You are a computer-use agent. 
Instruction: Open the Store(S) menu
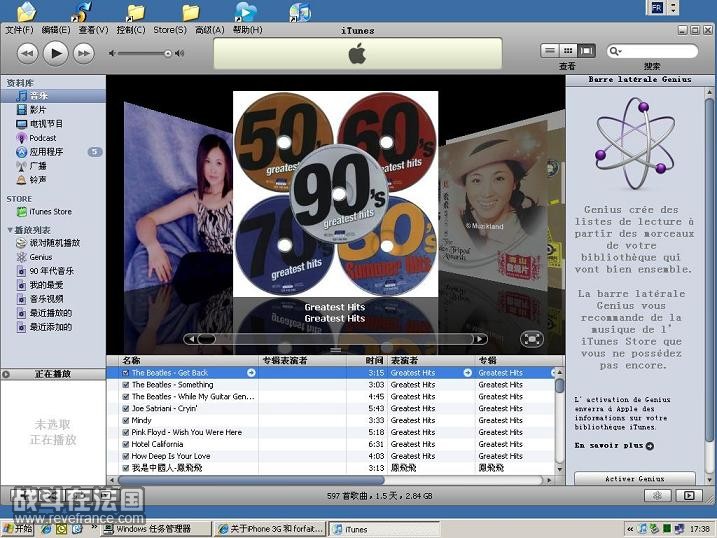tap(170, 30)
